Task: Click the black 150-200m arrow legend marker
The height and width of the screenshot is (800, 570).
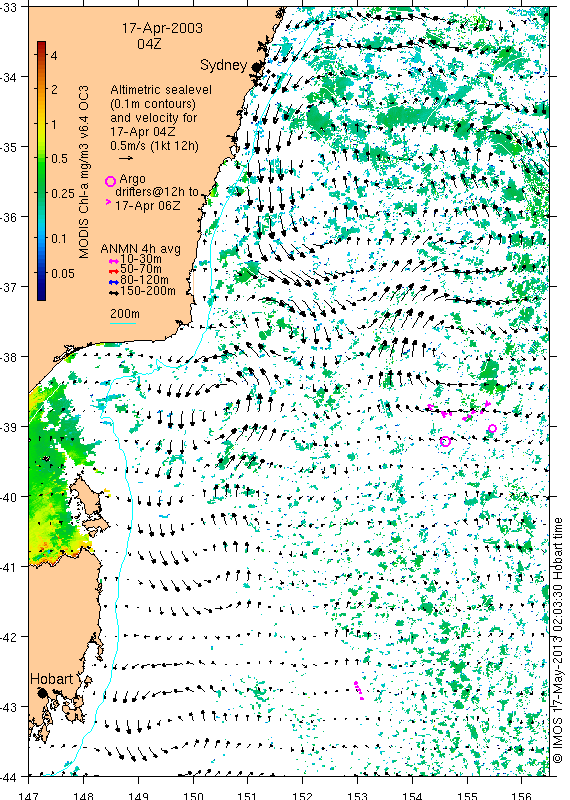Action: [114, 293]
